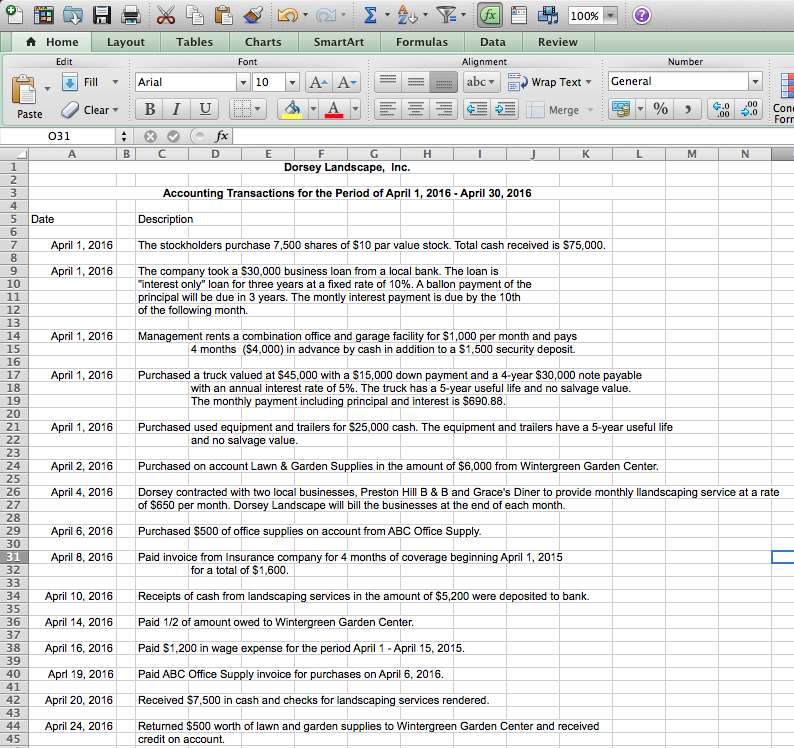
Task: Apply Percent style format
Action: click(x=660, y=109)
